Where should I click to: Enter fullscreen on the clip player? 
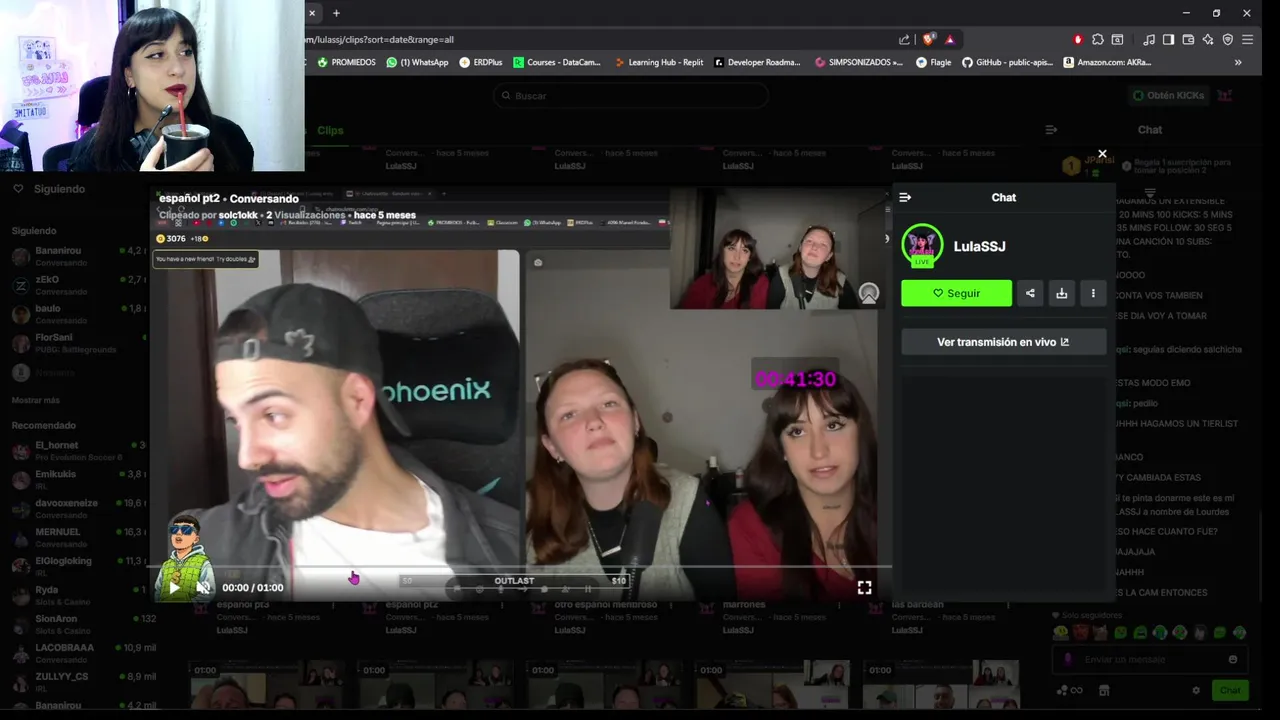pyautogui.click(x=864, y=588)
